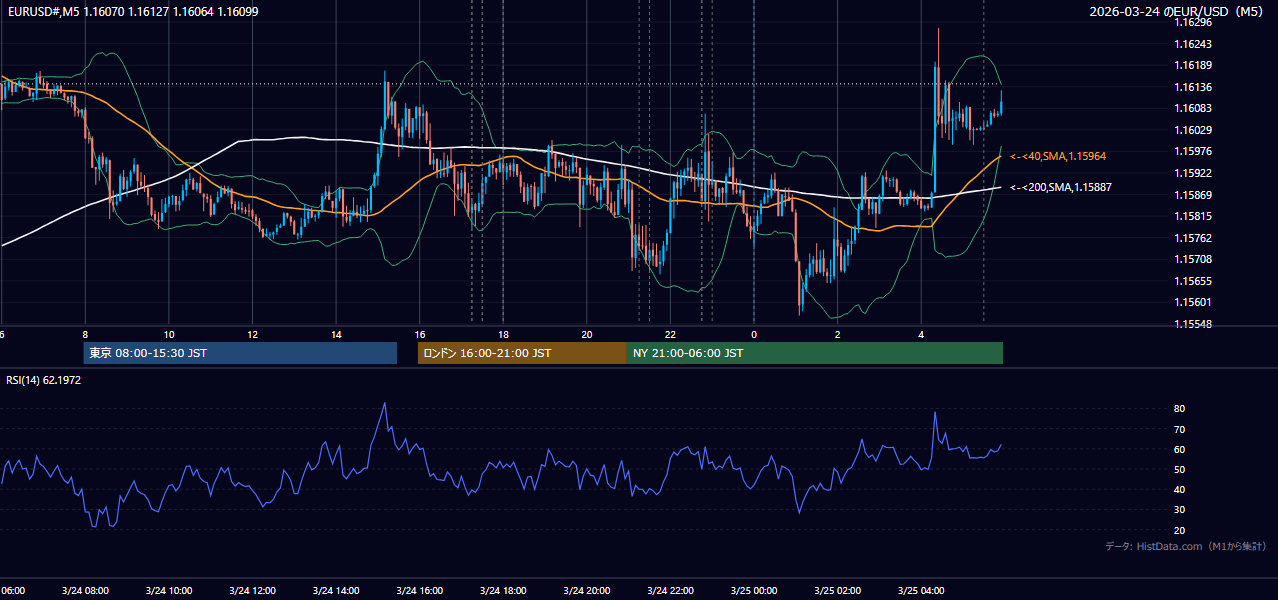Click RSI scale value 40

pyautogui.click(x=1179, y=489)
